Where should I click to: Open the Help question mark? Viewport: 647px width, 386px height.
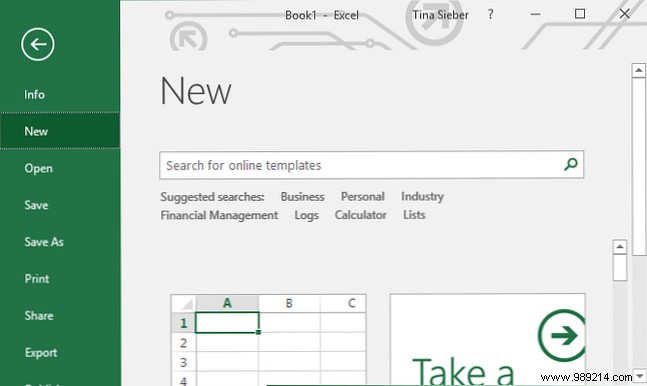pyautogui.click(x=490, y=14)
